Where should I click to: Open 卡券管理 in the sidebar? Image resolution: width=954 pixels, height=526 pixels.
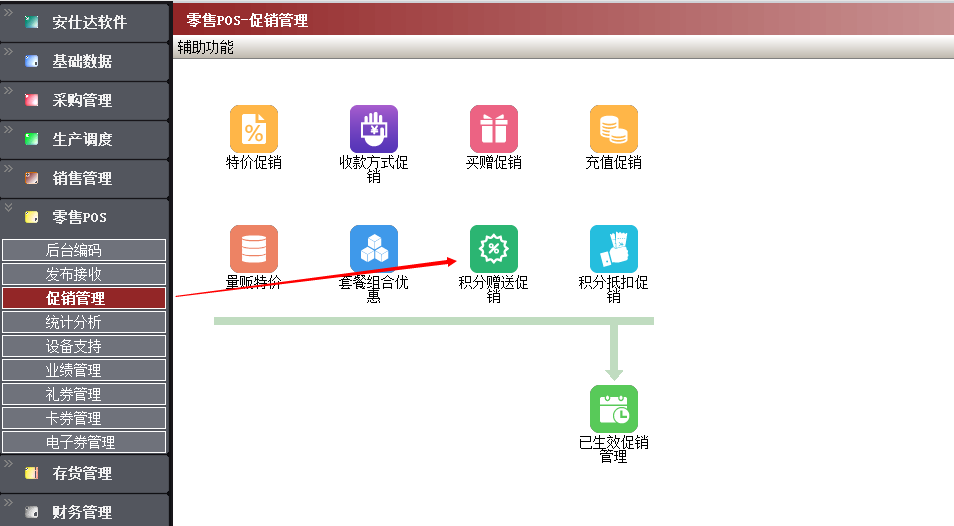[84, 418]
